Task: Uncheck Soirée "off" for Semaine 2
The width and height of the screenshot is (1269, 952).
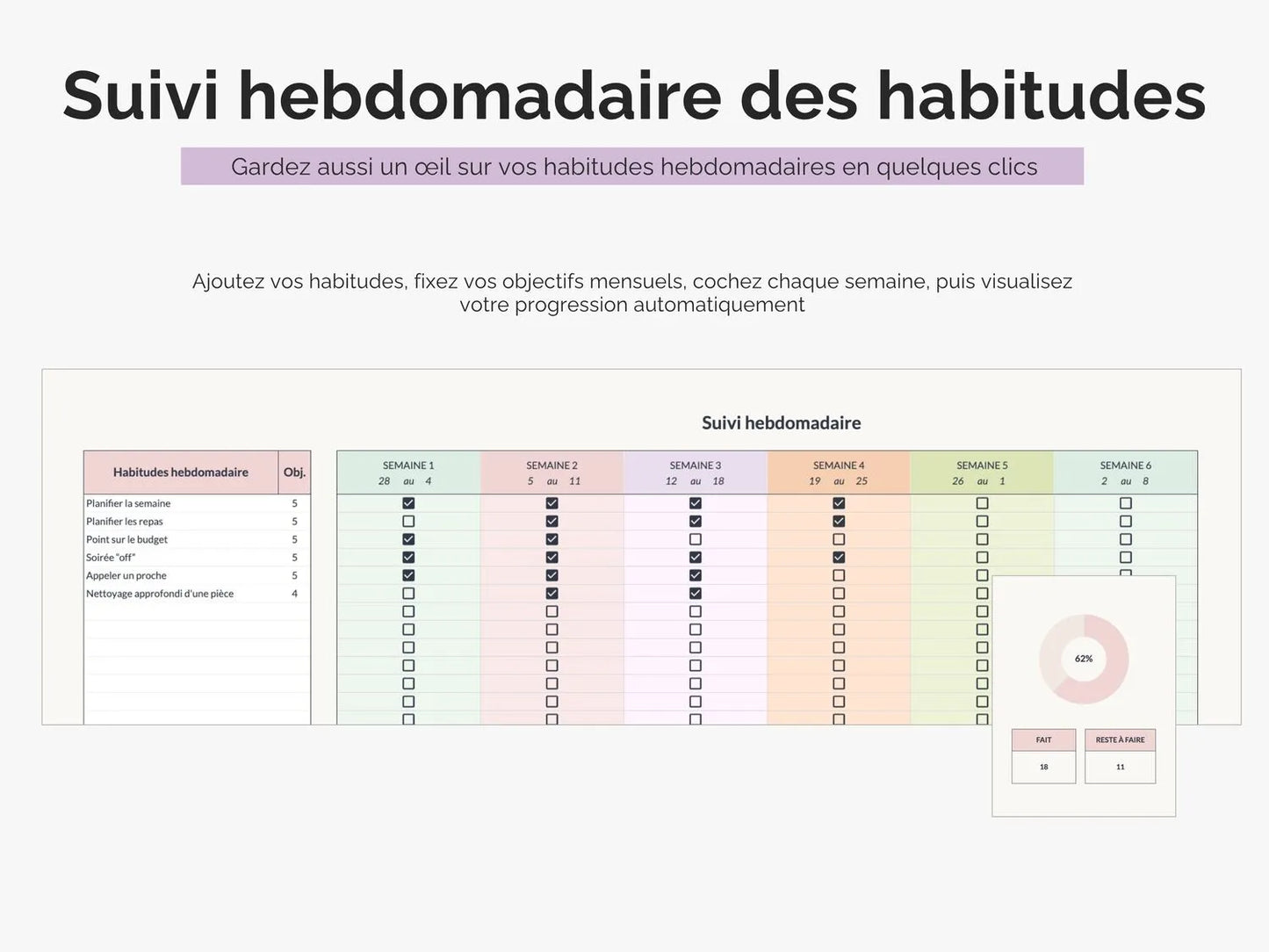Action: [552, 558]
